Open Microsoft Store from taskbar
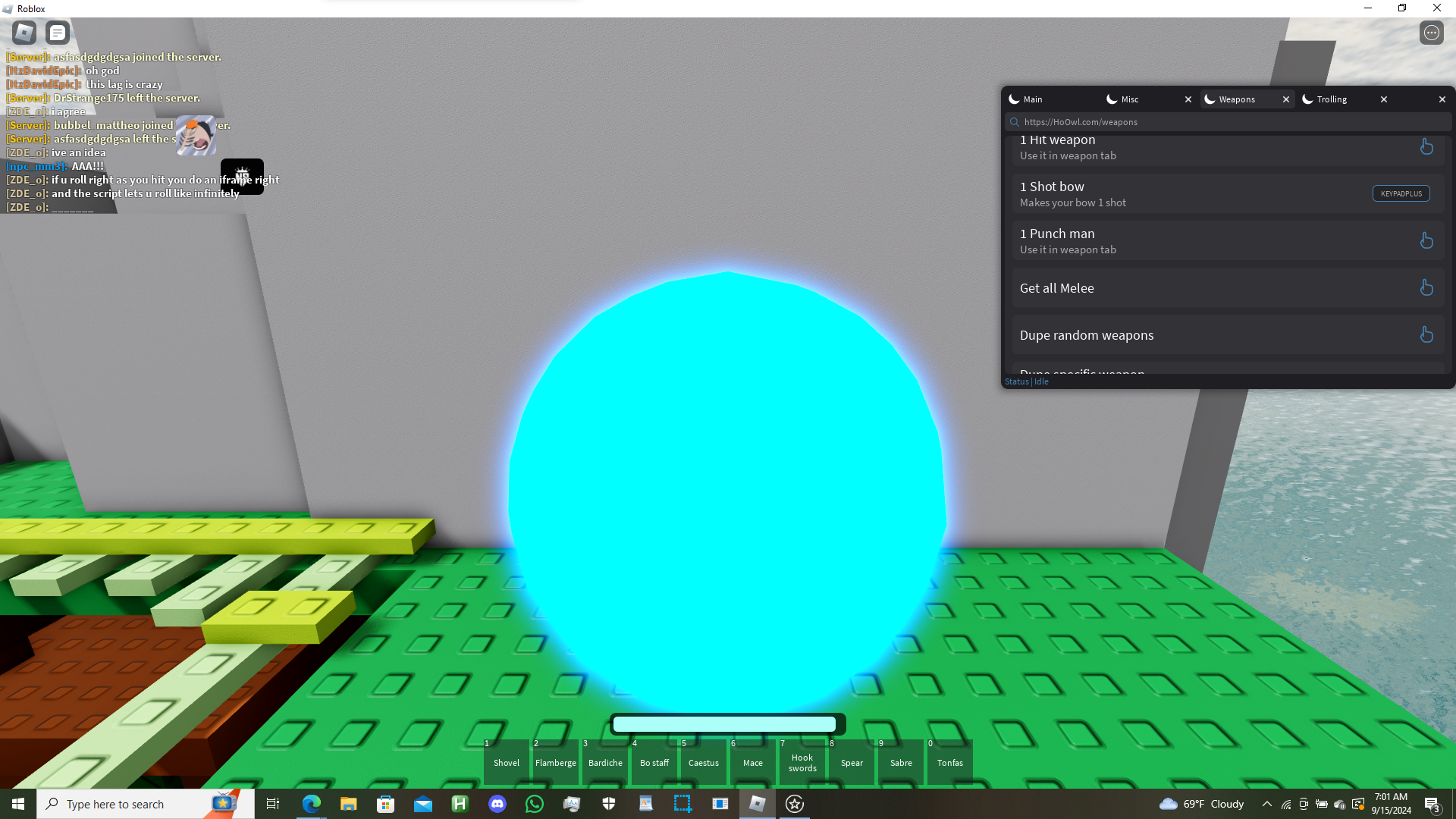1456x819 pixels. (385, 804)
